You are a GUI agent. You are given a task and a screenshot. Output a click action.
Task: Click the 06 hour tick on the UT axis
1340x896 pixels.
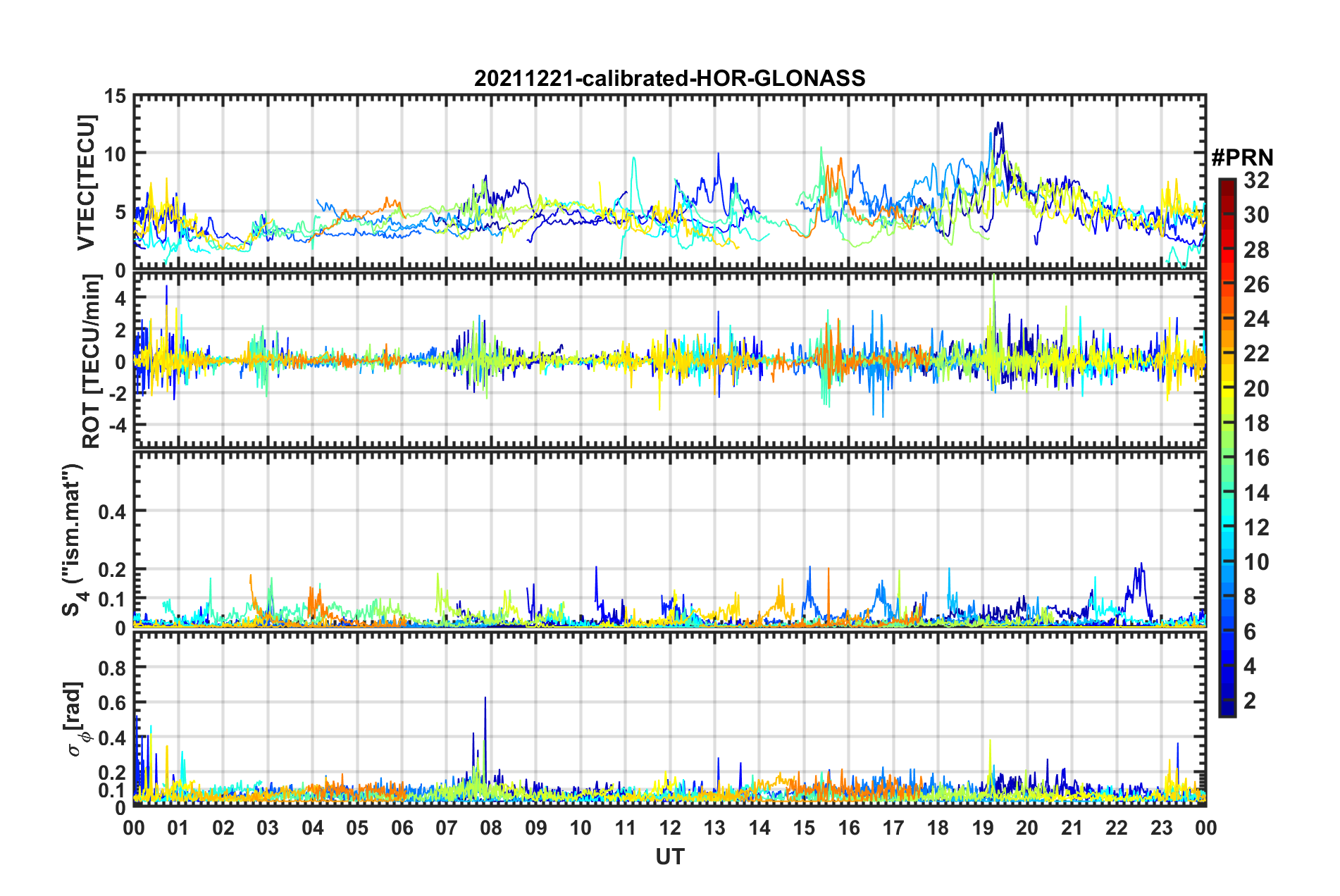402,828
